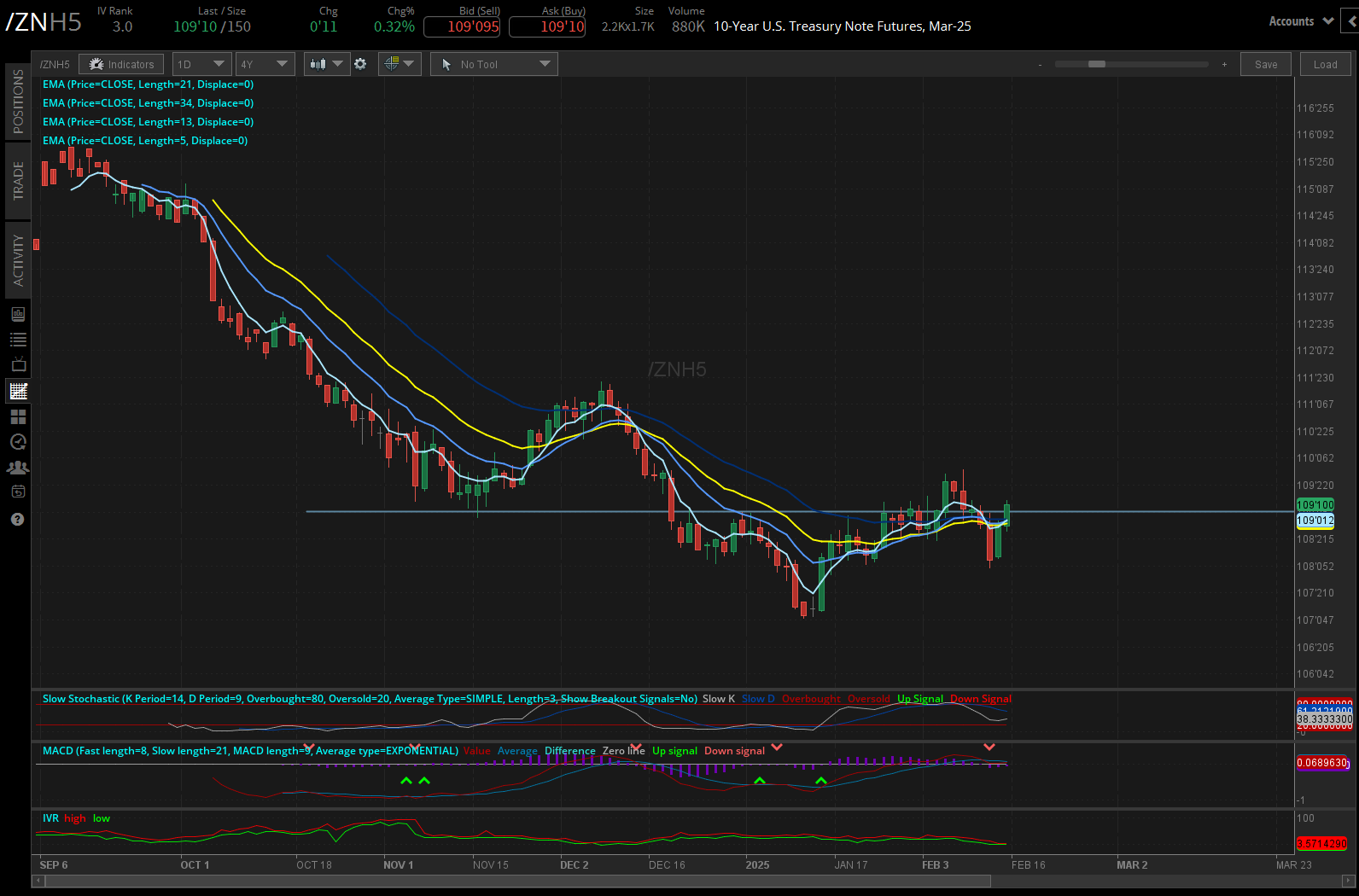Open the crosshair cursor type dropdown

tap(400, 64)
